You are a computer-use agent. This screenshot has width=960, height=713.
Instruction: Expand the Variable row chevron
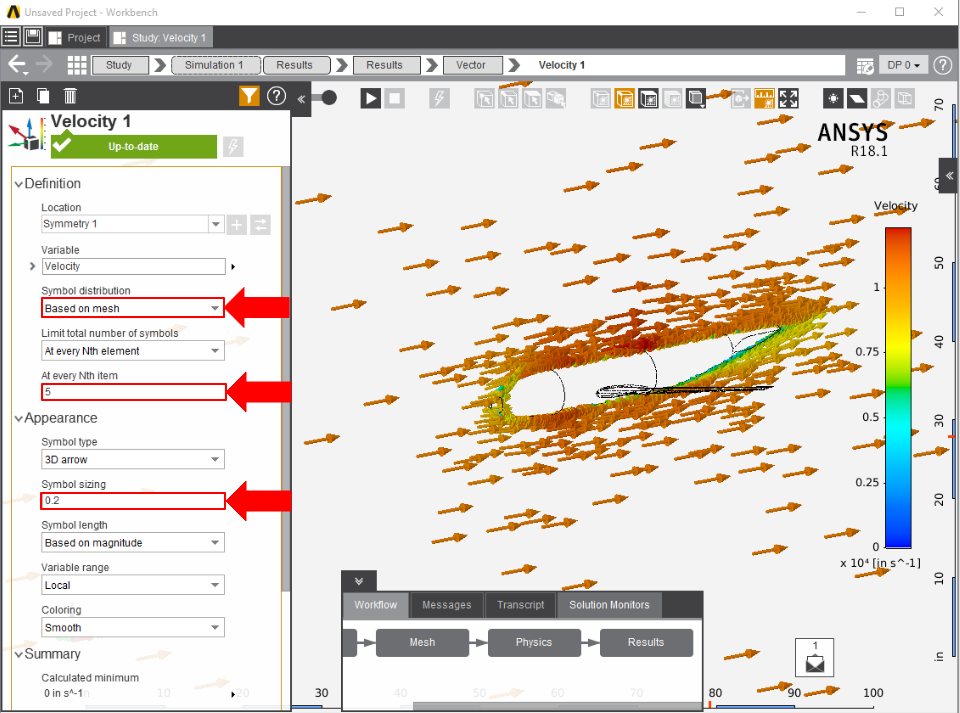(32, 266)
